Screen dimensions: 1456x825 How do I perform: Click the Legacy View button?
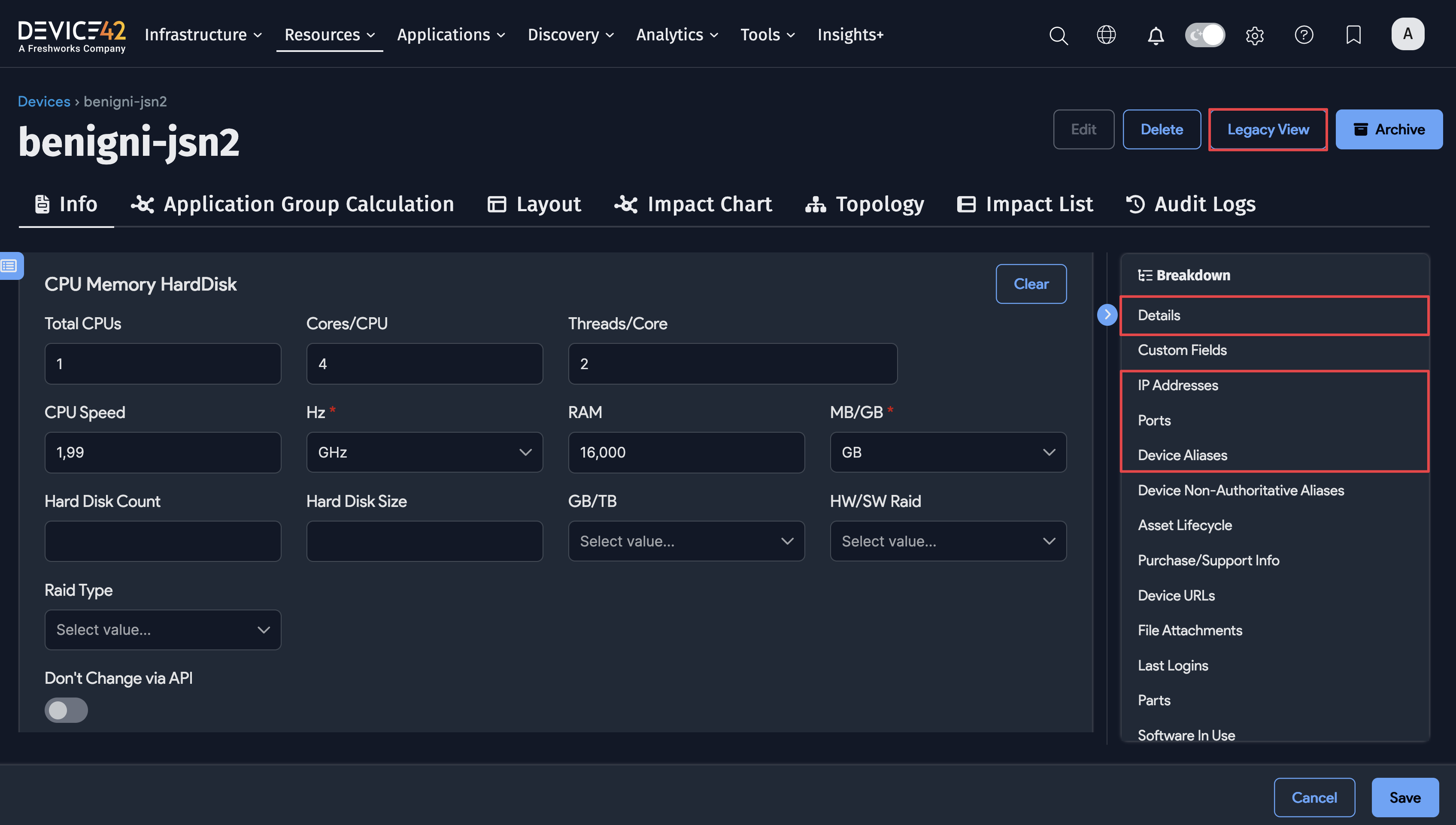(x=1267, y=130)
